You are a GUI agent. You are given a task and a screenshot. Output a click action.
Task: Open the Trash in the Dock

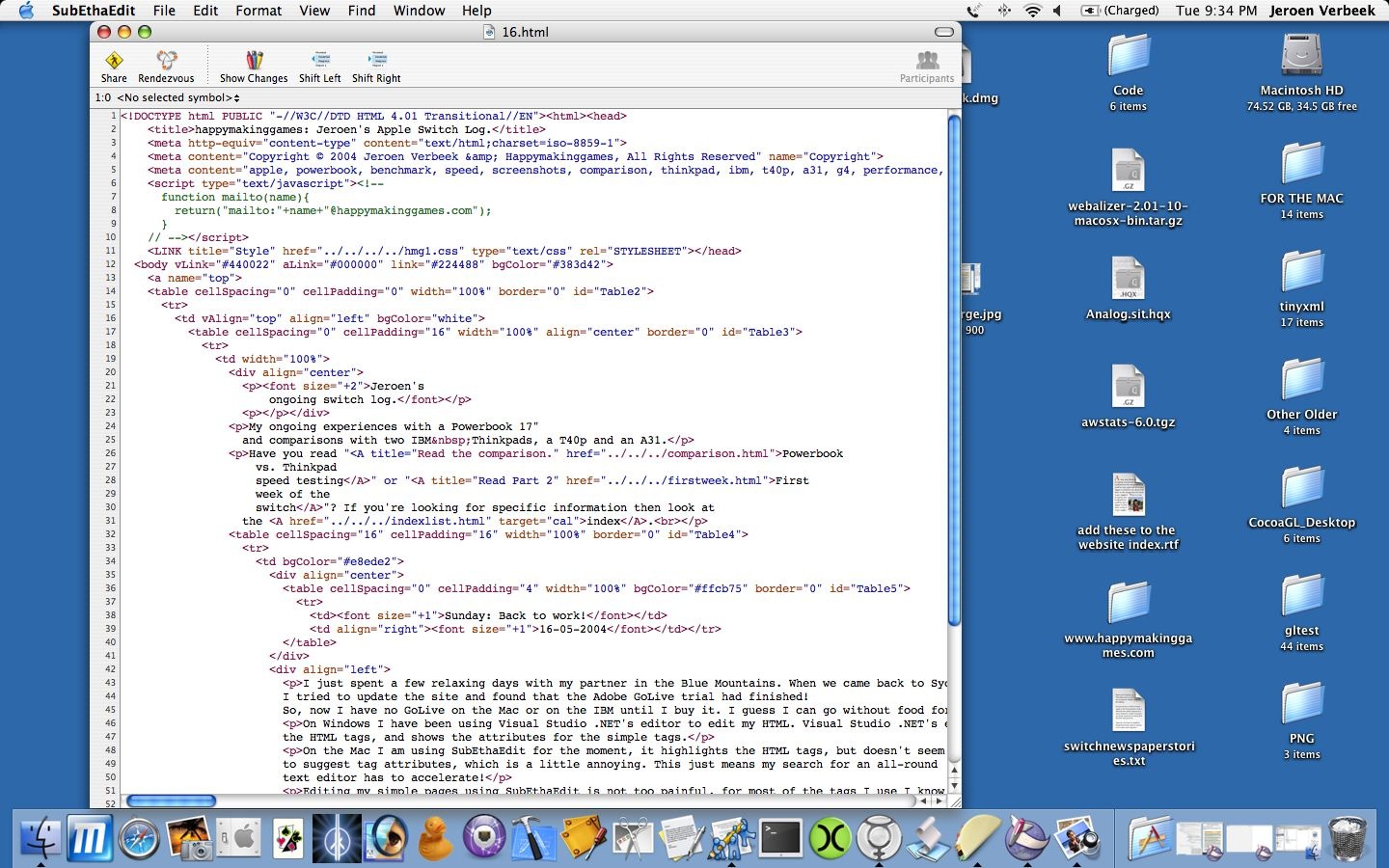click(1348, 837)
